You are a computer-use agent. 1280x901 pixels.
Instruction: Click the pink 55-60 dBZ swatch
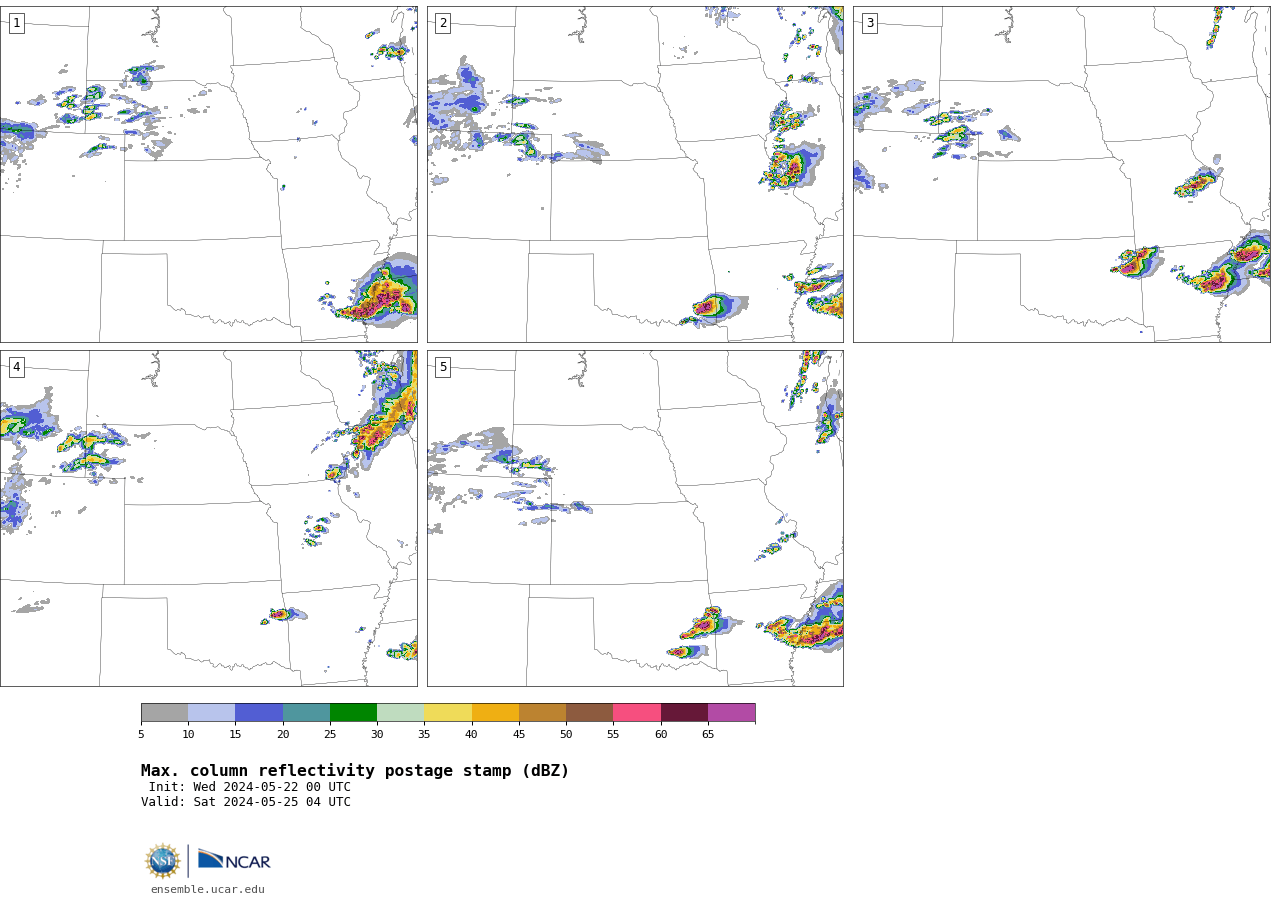coord(637,712)
